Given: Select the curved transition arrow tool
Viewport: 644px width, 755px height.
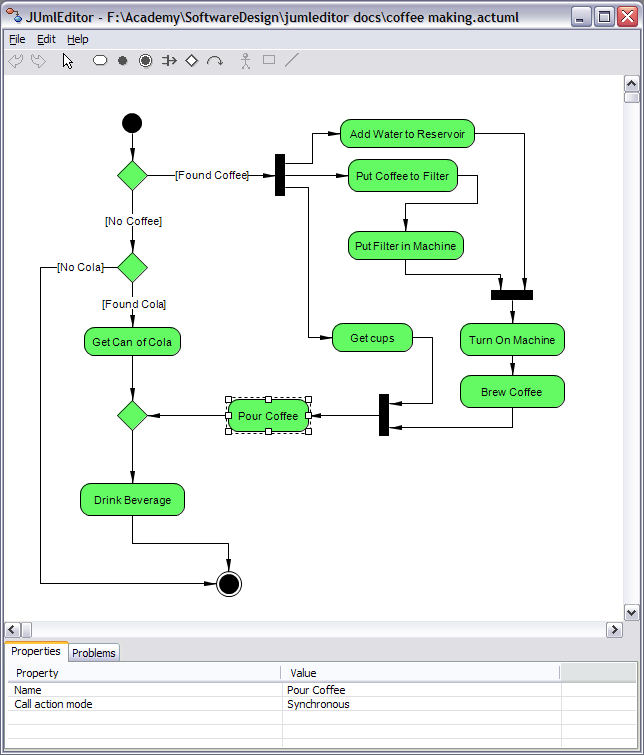Looking at the screenshot, I should click(x=215, y=61).
